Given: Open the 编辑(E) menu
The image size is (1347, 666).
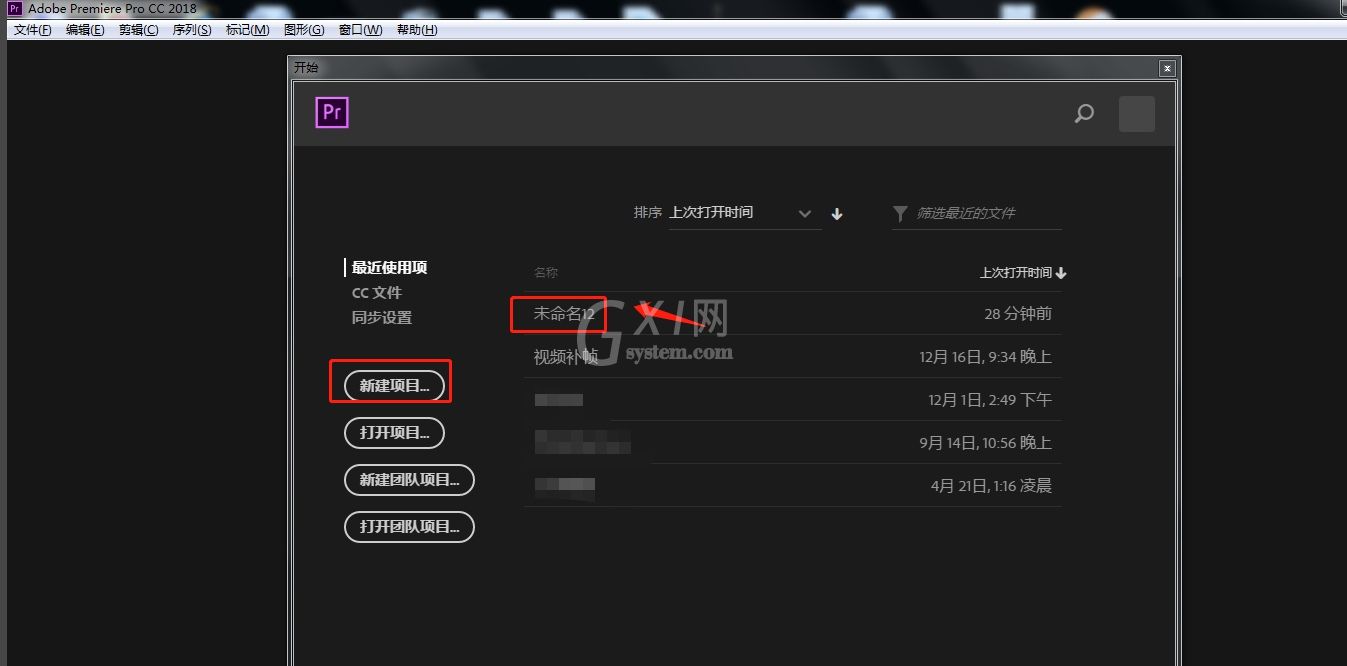Looking at the screenshot, I should [x=85, y=30].
